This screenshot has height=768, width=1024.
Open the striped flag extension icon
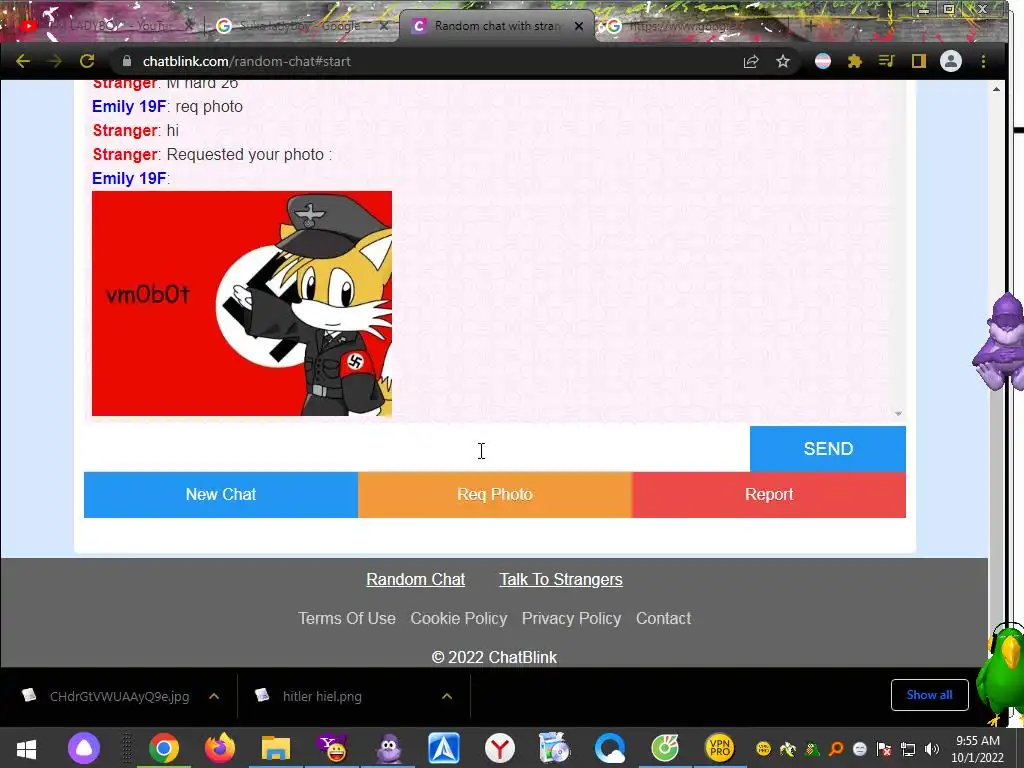coord(823,61)
